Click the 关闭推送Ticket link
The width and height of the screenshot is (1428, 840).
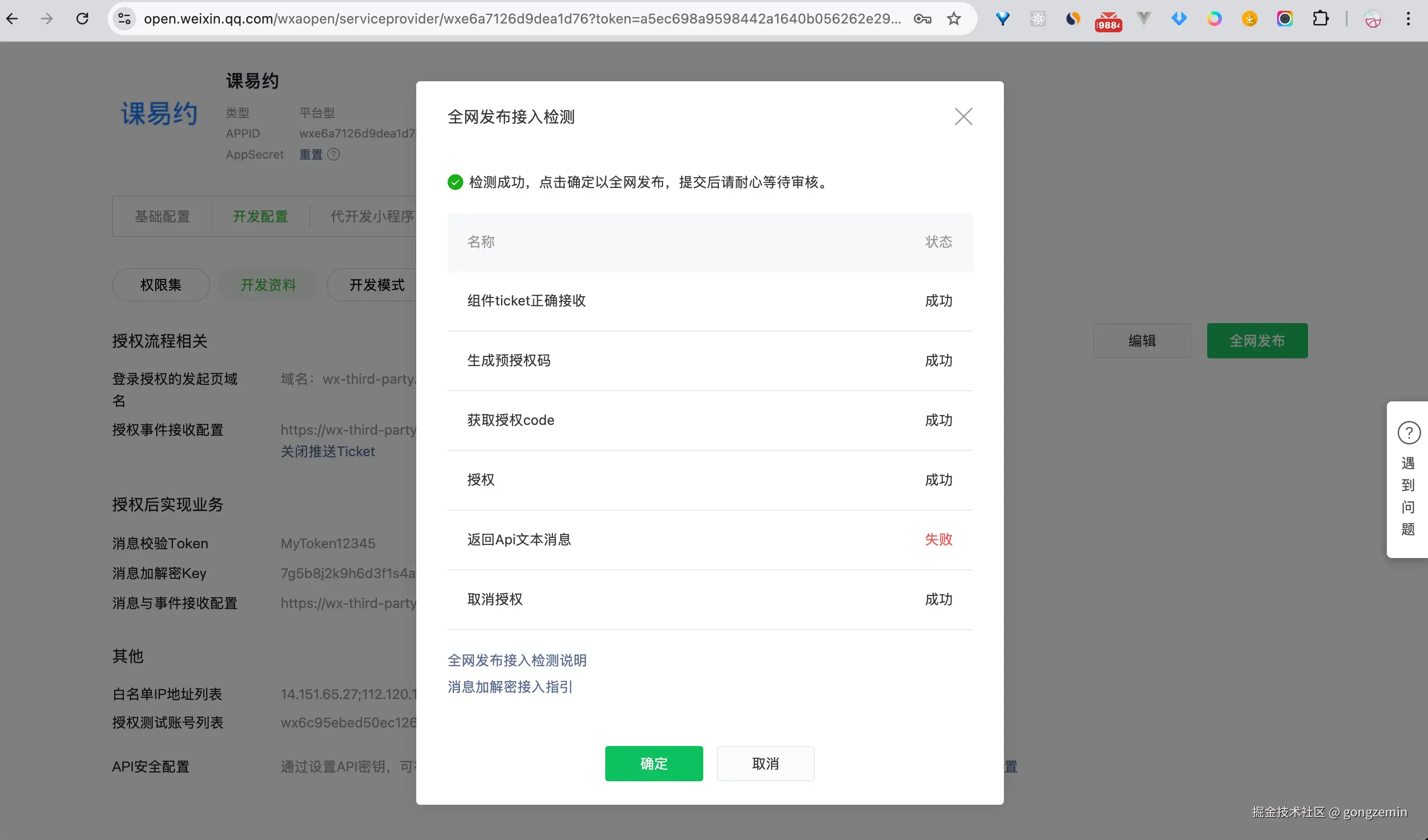tap(328, 451)
